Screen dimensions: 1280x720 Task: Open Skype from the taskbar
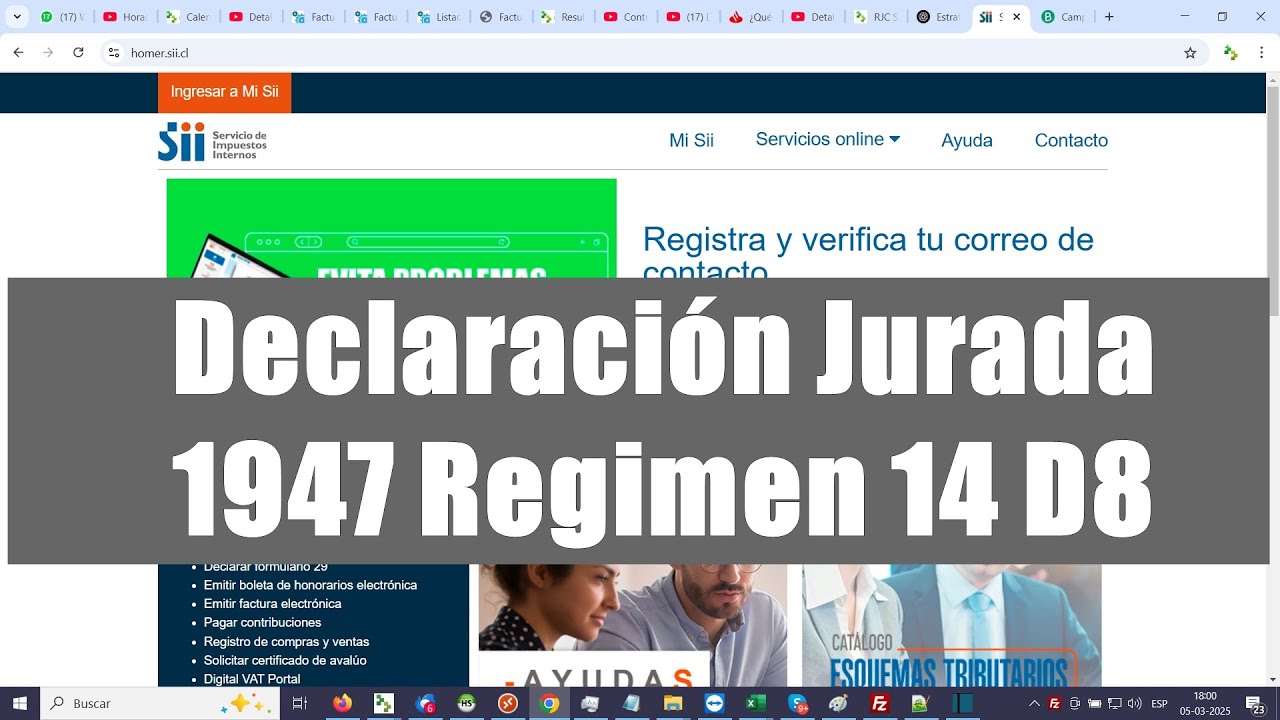[x=797, y=704]
